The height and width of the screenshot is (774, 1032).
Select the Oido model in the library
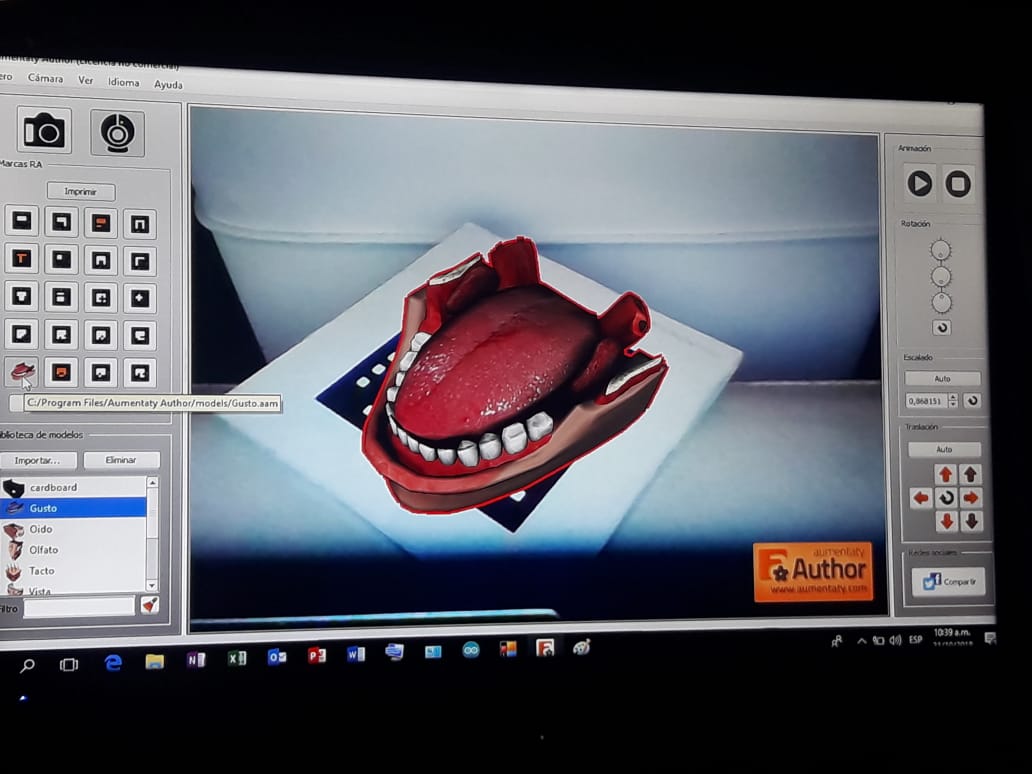pyautogui.click(x=74, y=529)
